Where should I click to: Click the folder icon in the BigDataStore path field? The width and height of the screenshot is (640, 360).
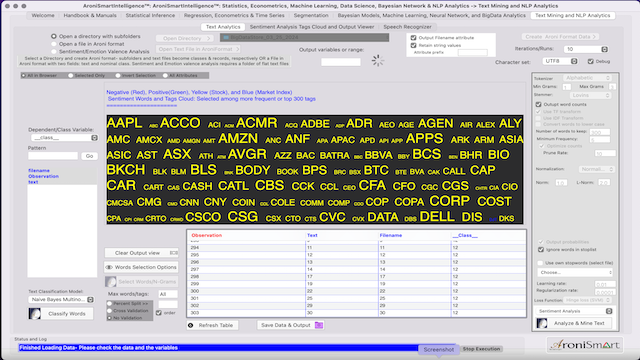226,38
